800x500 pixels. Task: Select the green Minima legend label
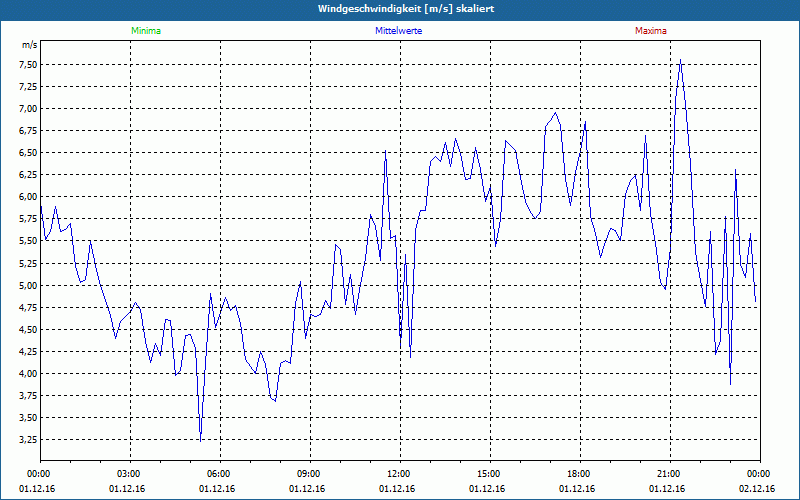[x=146, y=31]
